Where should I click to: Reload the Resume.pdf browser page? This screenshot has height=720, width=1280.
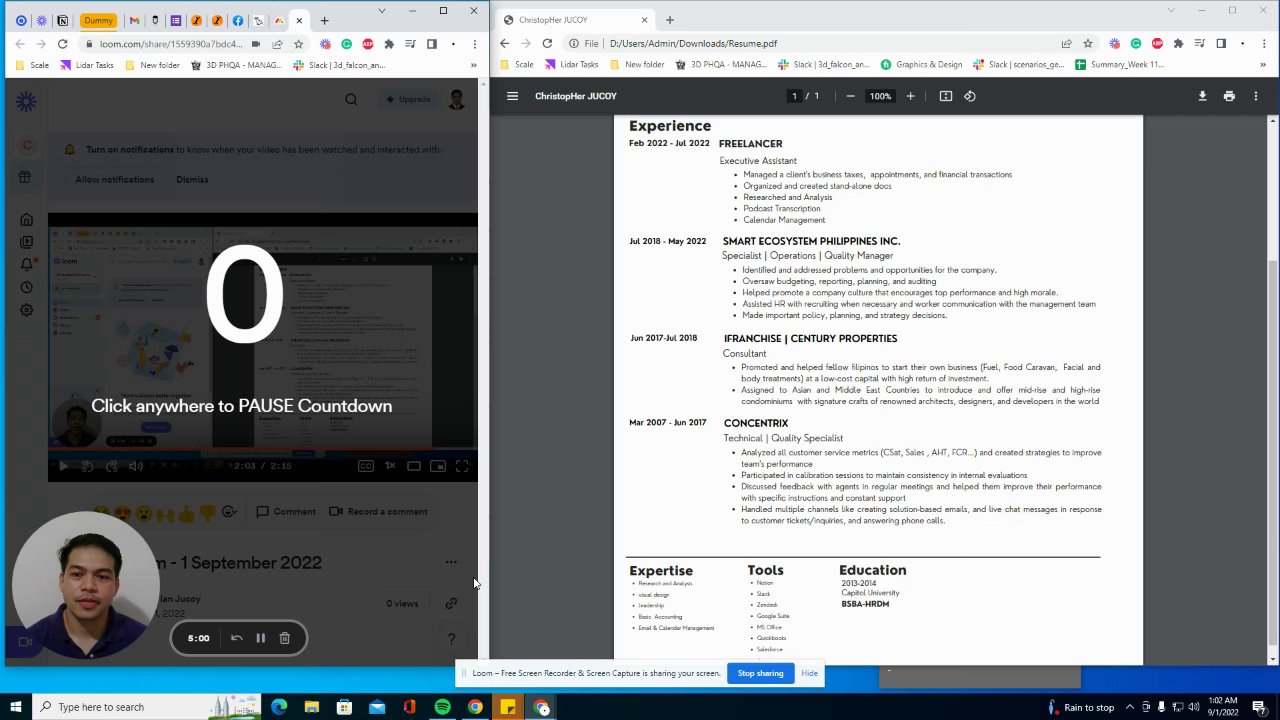547,43
